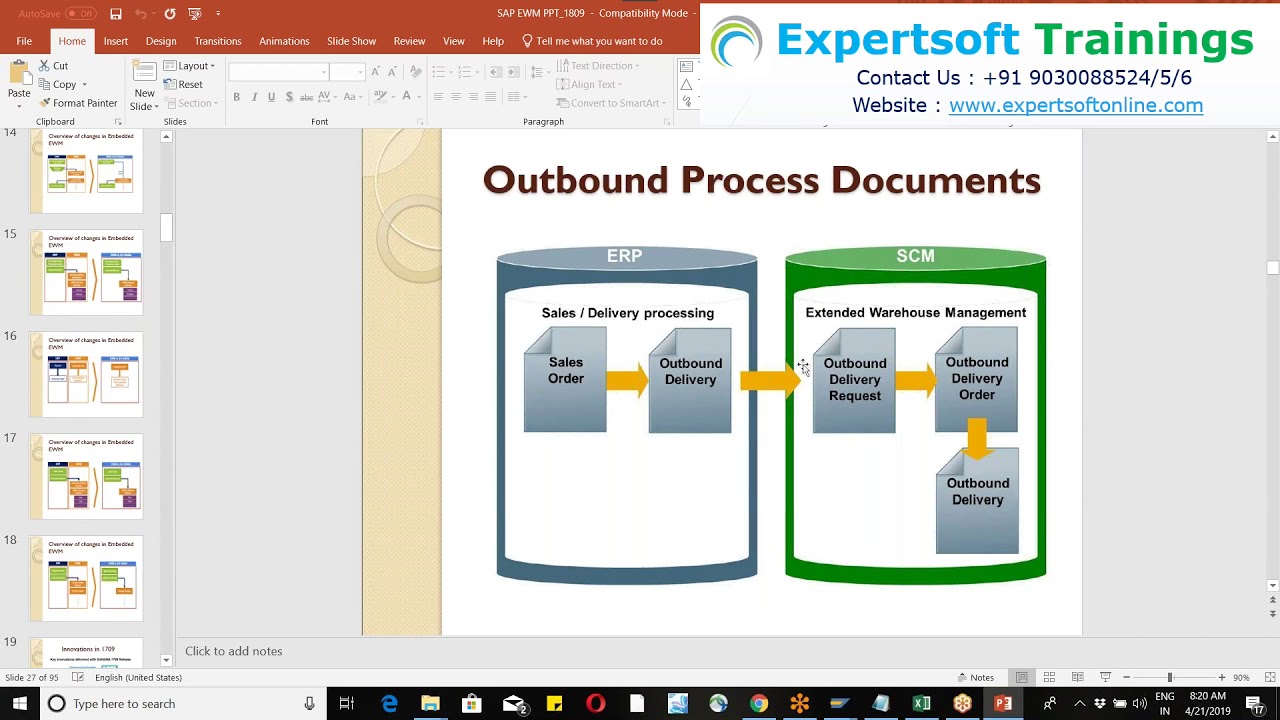This screenshot has width=1280, height=720.
Task: Toggle Italic formatting
Action: pos(254,97)
